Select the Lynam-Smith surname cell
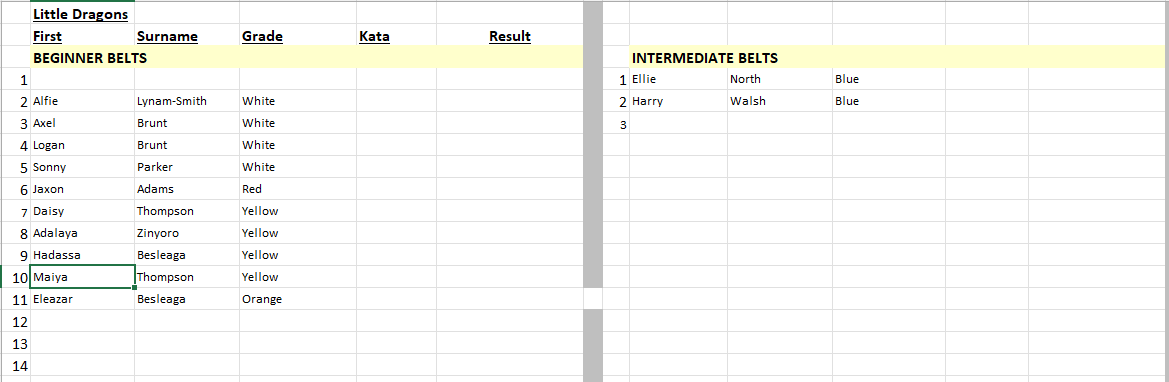1169x382 pixels. [187, 101]
